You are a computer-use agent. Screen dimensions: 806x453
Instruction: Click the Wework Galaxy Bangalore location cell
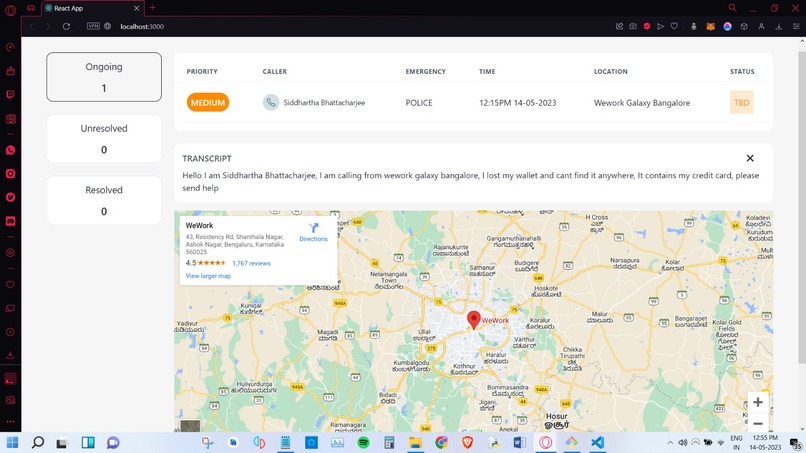click(642, 103)
